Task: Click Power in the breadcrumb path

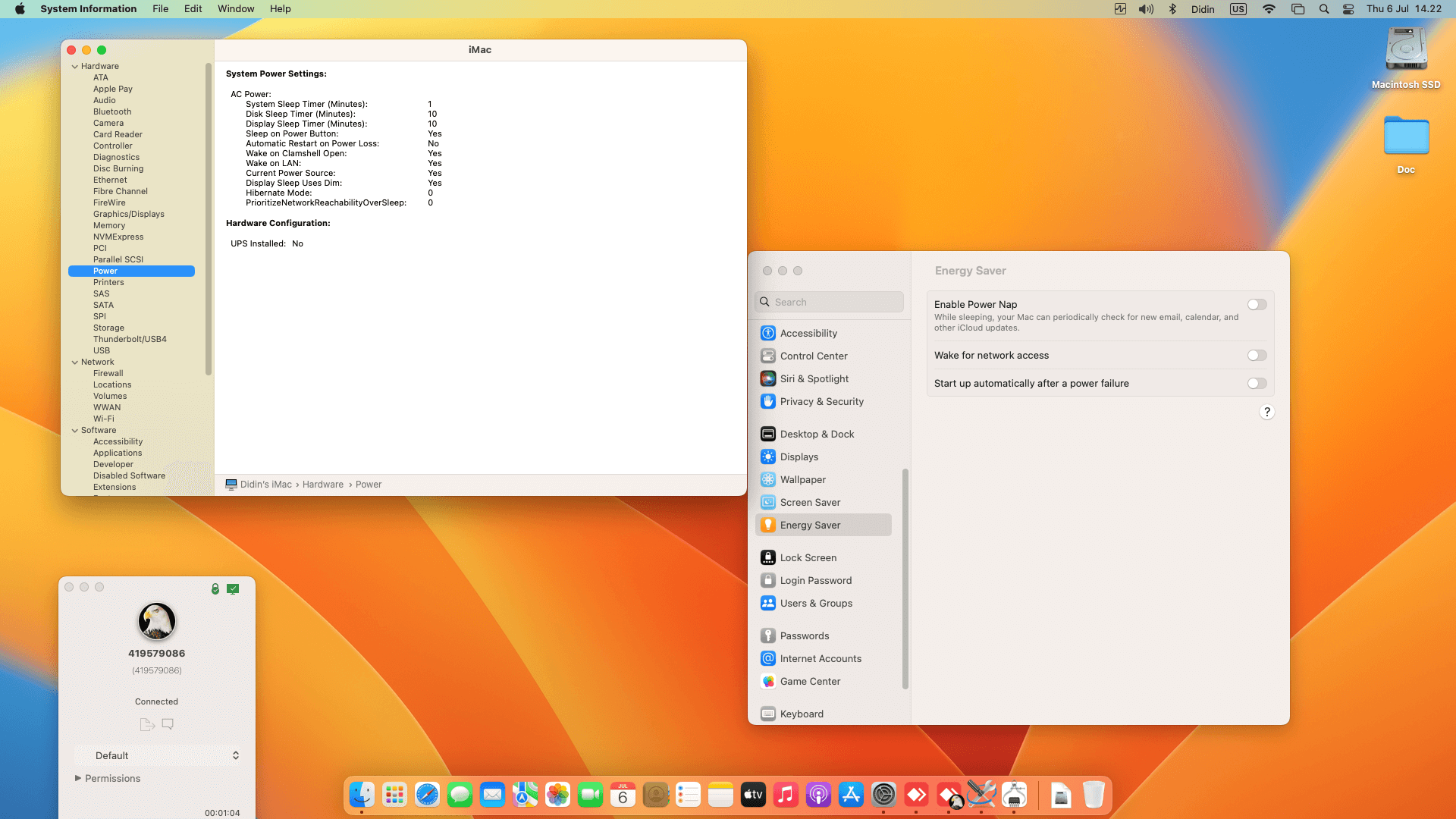Action: coord(369,484)
